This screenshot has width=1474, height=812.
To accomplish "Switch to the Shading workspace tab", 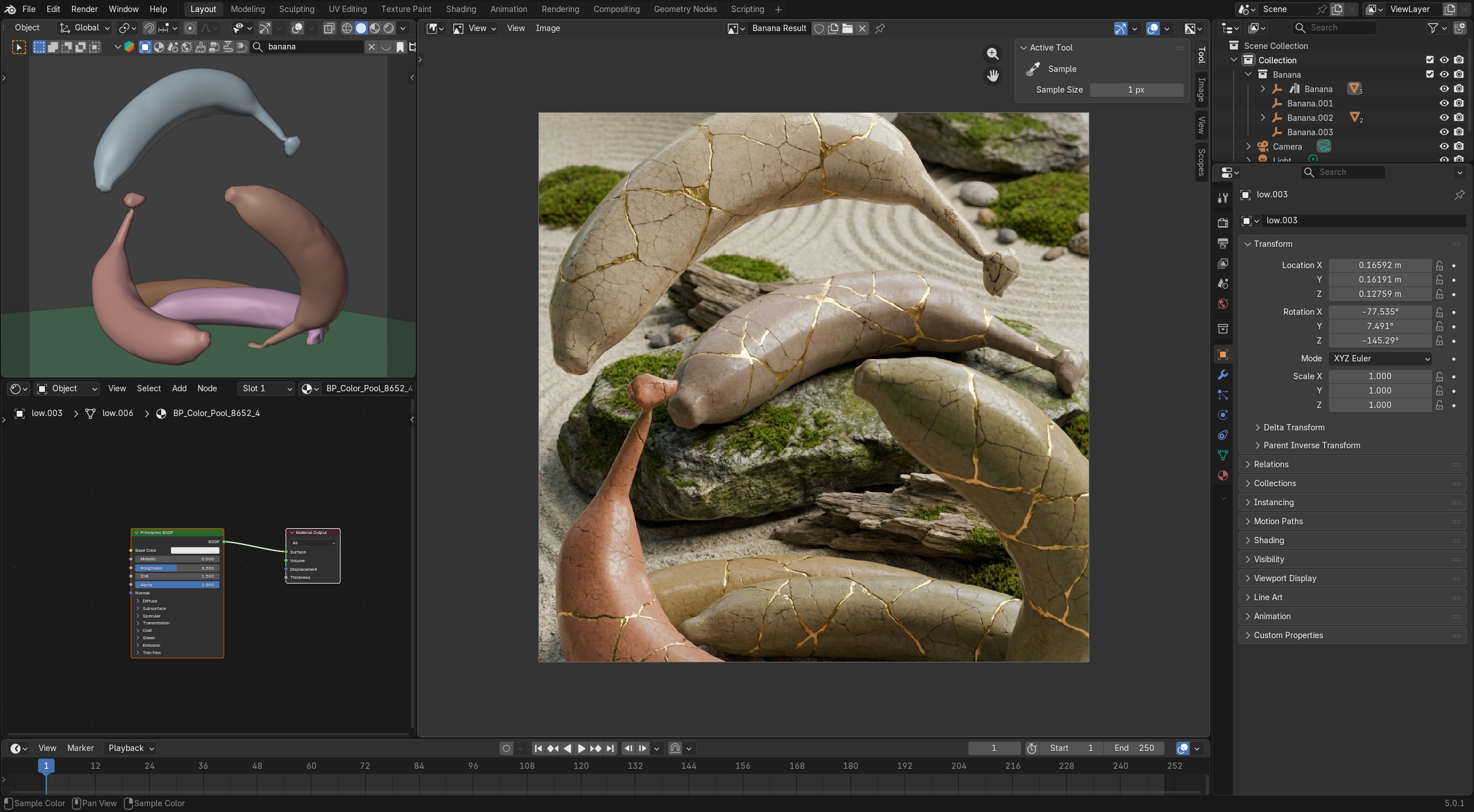I will tap(461, 9).
